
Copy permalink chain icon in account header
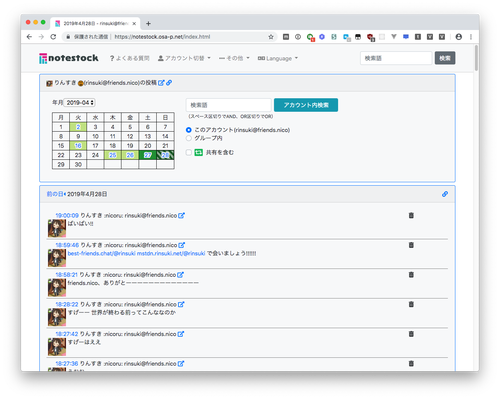pyautogui.click(x=169, y=83)
